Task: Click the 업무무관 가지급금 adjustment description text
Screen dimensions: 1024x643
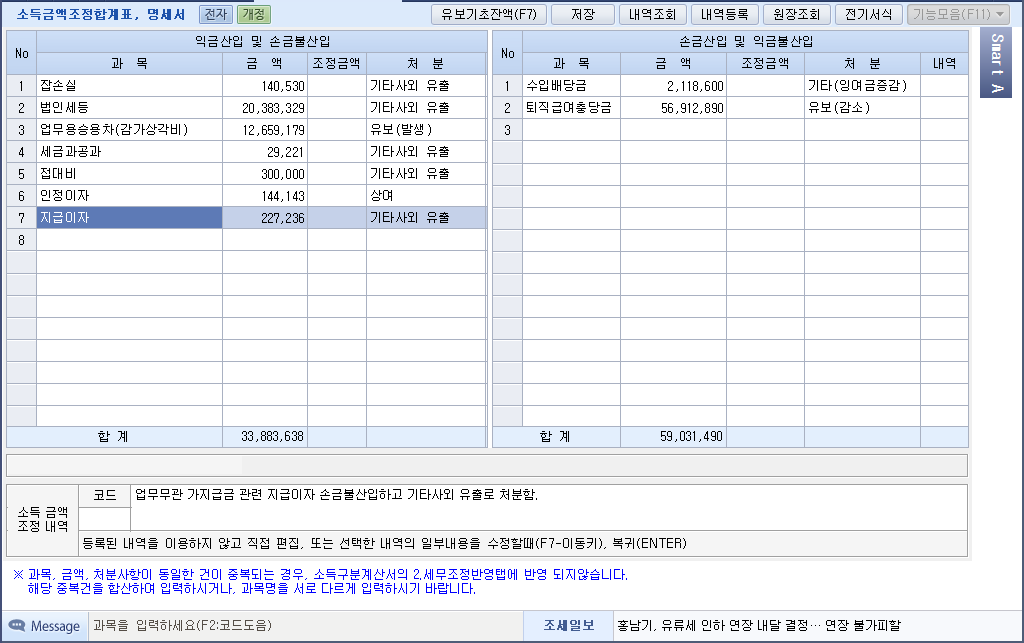Action: pos(336,495)
